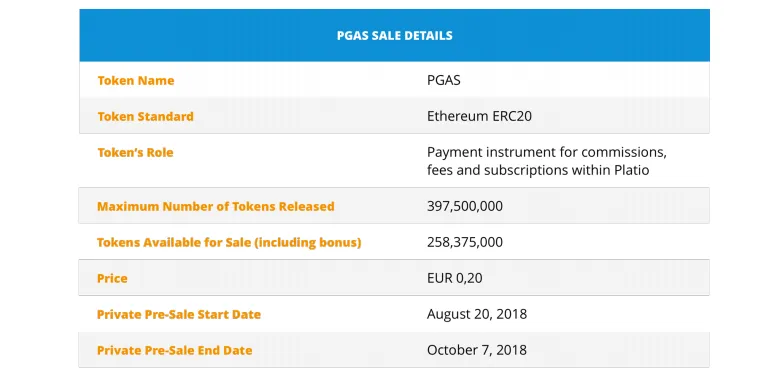The width and height of the screenshot is (764, 372).
Task: Click the text mentioning Platio subscriptions
Action: pos(538,171)
